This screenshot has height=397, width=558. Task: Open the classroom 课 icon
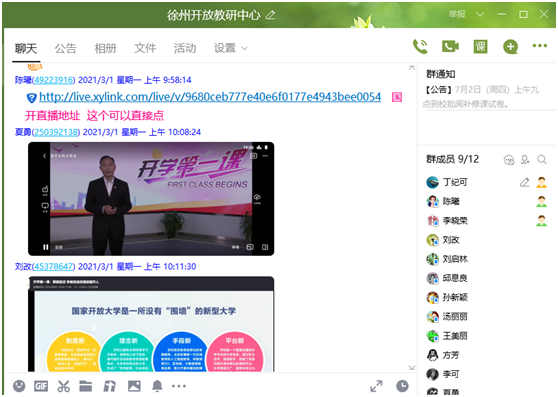pos(480,47)
